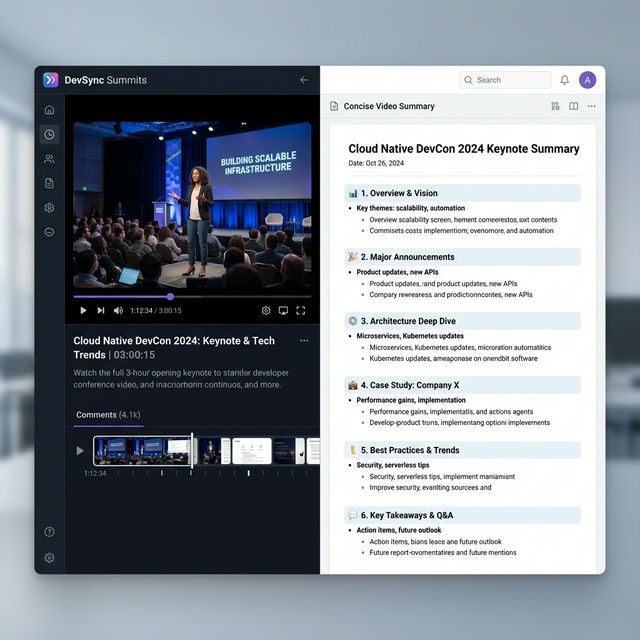Toggle the split view layout icon
Screen dimensions: 640x640
(x=574, y=106)
